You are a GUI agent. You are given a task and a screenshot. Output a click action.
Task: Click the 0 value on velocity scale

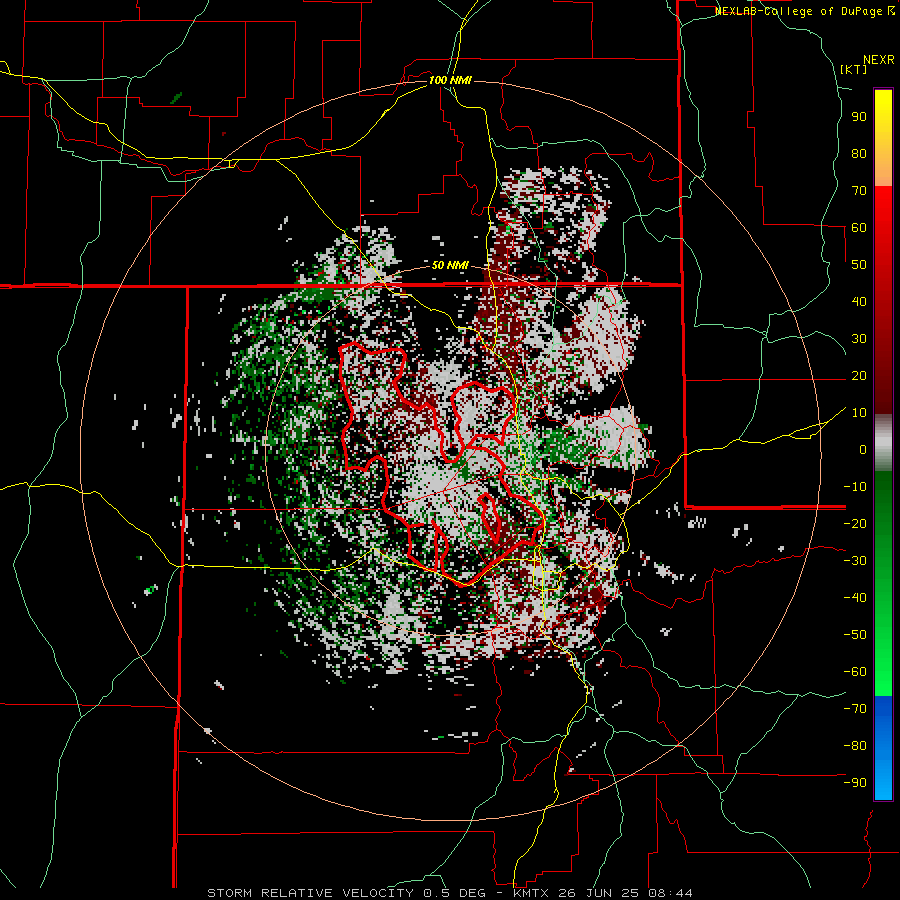point(863,449)
